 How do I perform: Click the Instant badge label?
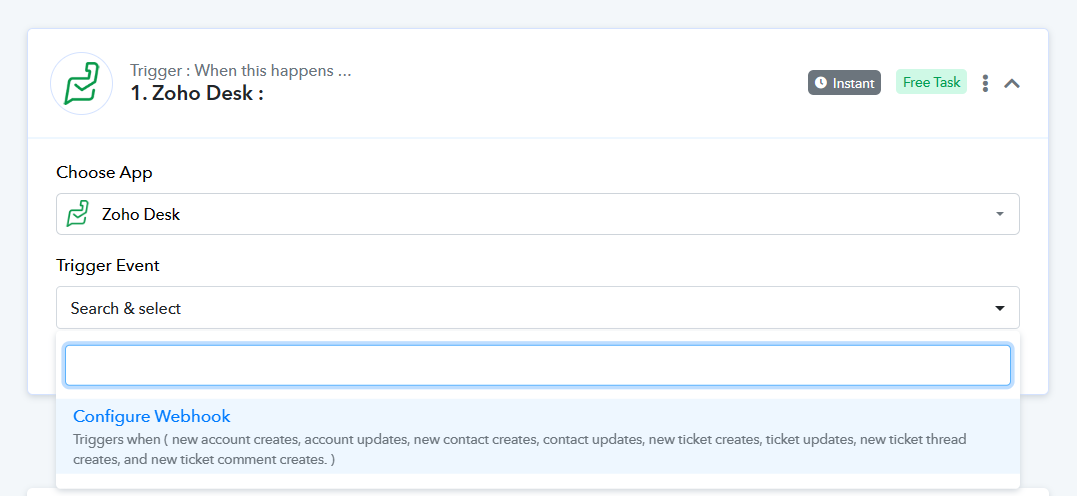click(x=853, y=83)
